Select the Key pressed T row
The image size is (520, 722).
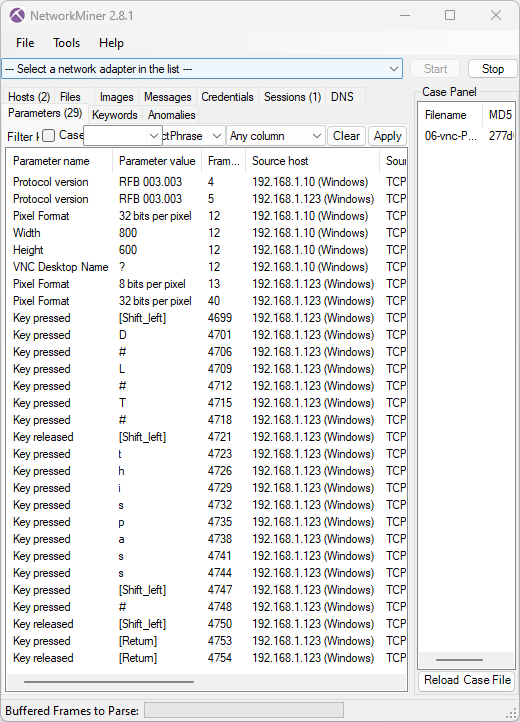click(207, 403)
